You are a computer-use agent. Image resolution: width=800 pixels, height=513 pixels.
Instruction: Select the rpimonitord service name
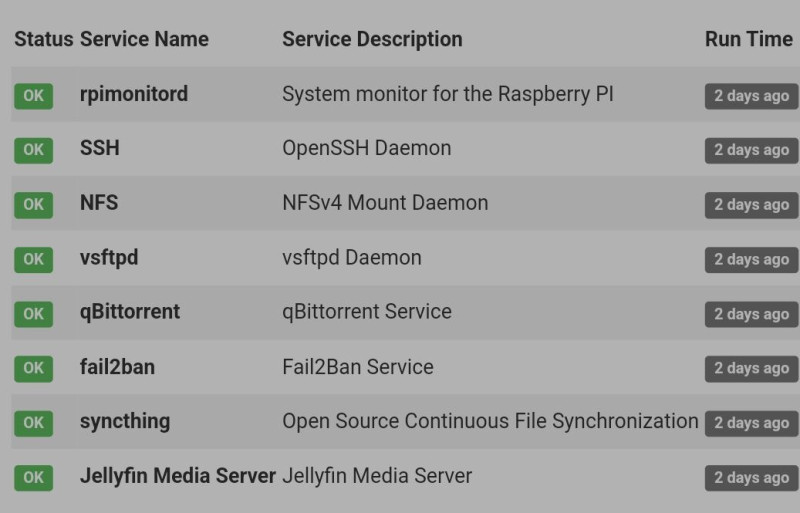point(134,94)
